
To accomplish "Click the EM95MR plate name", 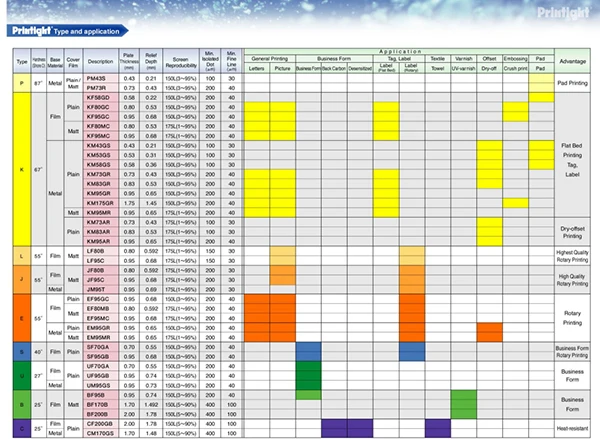I will pyautogui.click(x=98, y=338).
